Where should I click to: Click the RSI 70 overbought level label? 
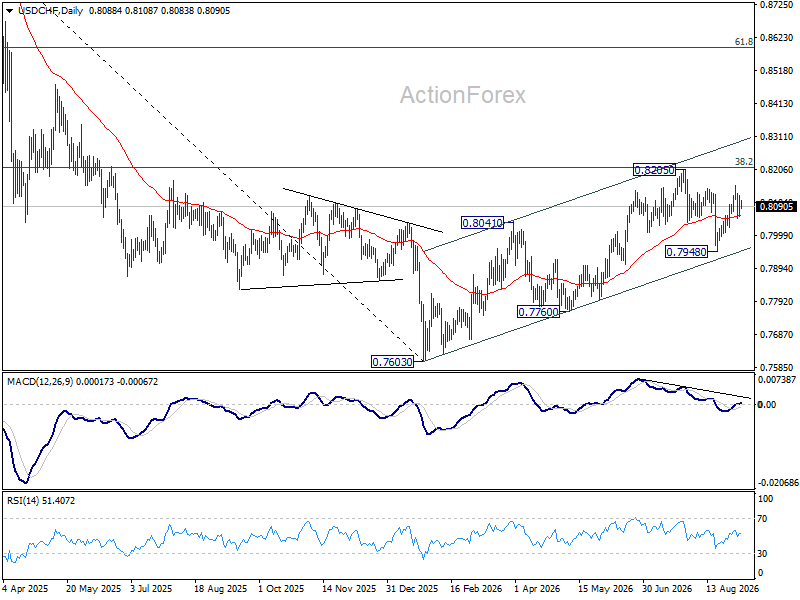[x=762, y=519]
